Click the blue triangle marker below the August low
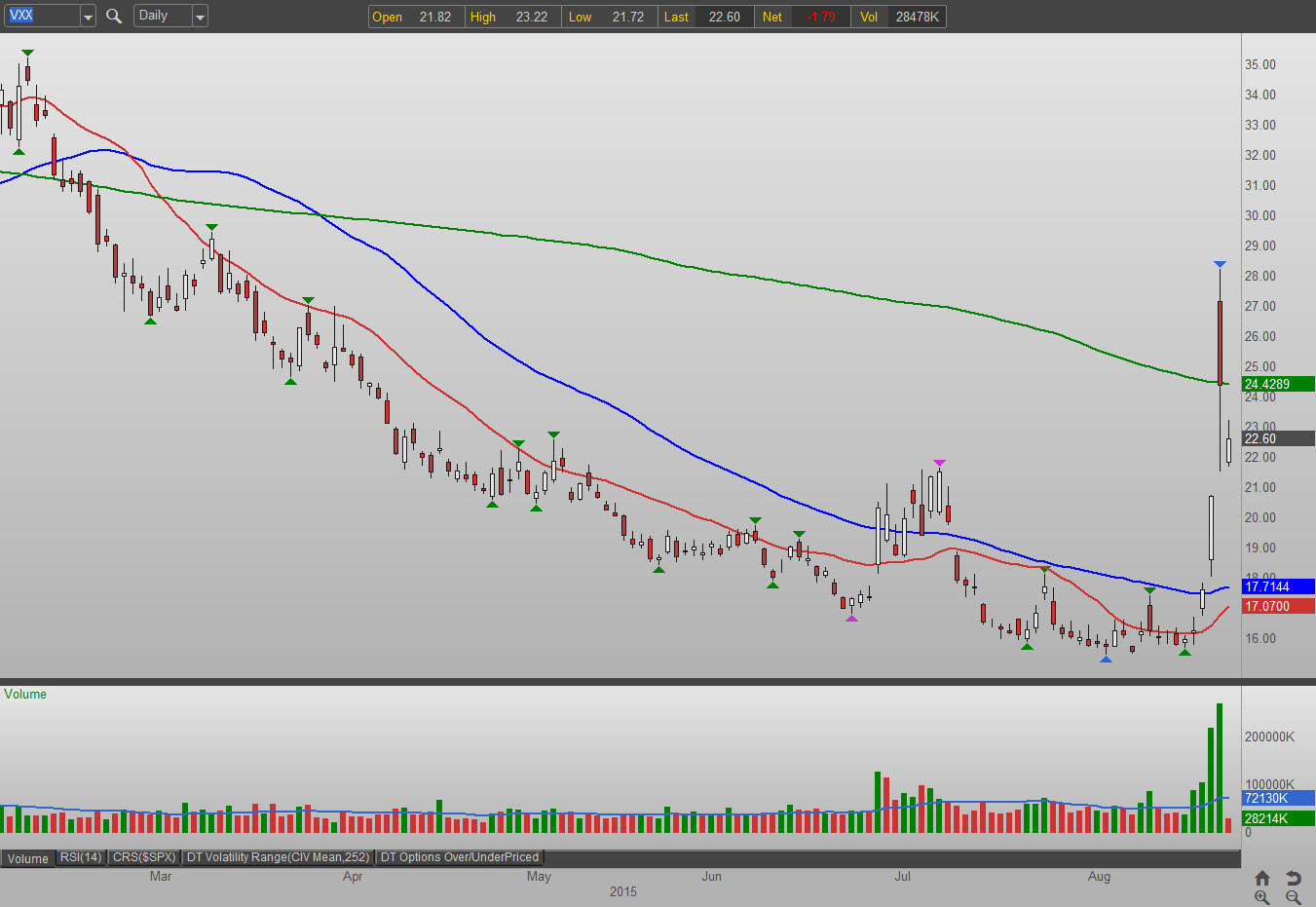Image resolution: width=1316 pixels, height=907 pixels. pos(1106,660)
